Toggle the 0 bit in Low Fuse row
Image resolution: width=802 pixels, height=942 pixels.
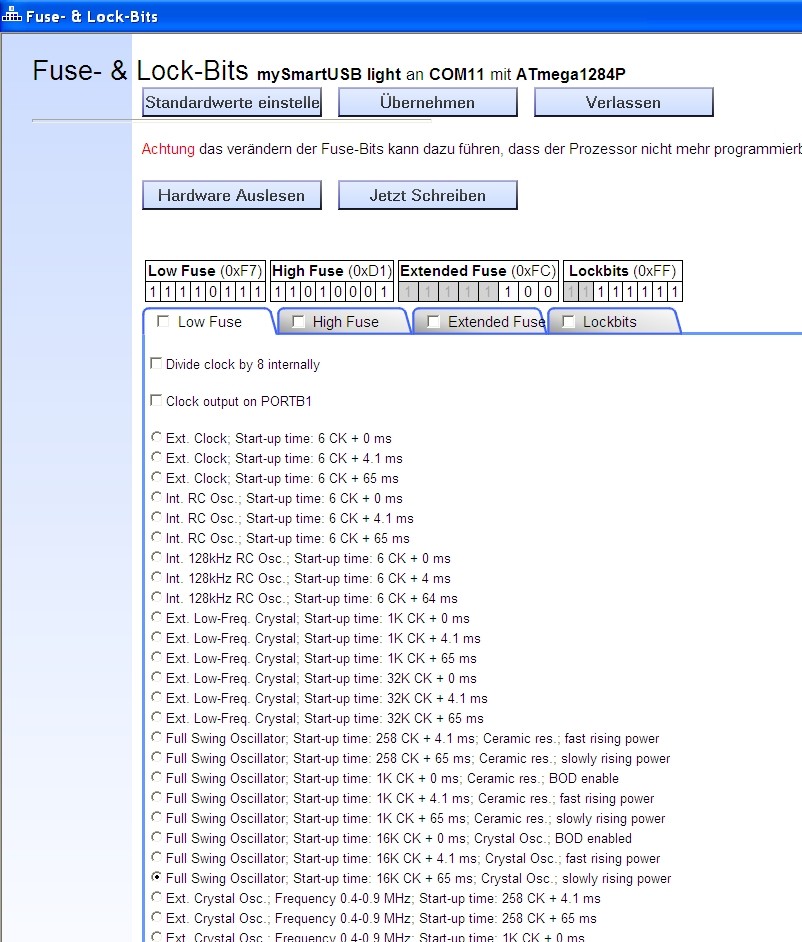pos(213,292)
